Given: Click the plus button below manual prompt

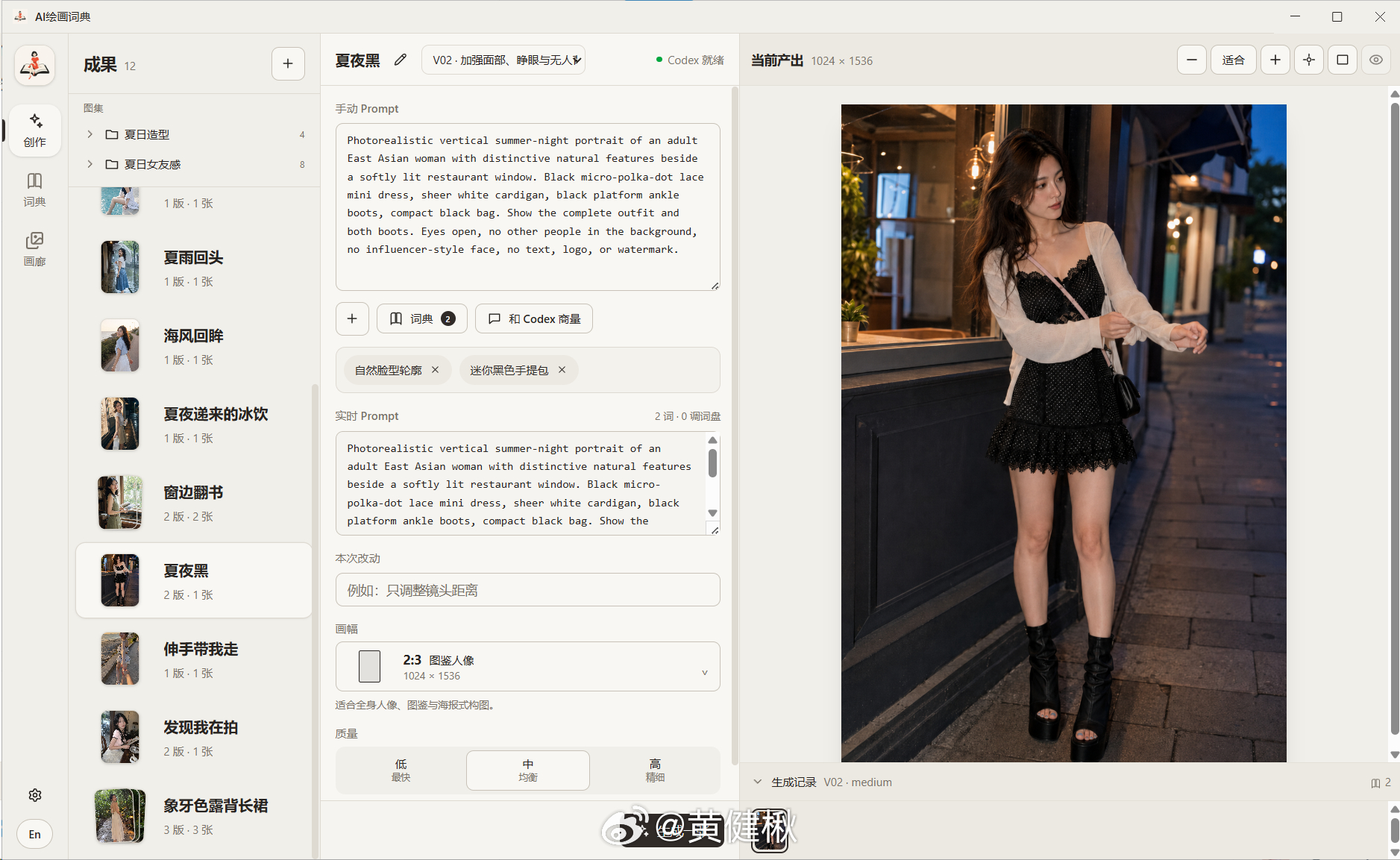Looking at the screenshot, I should (352, 318).
